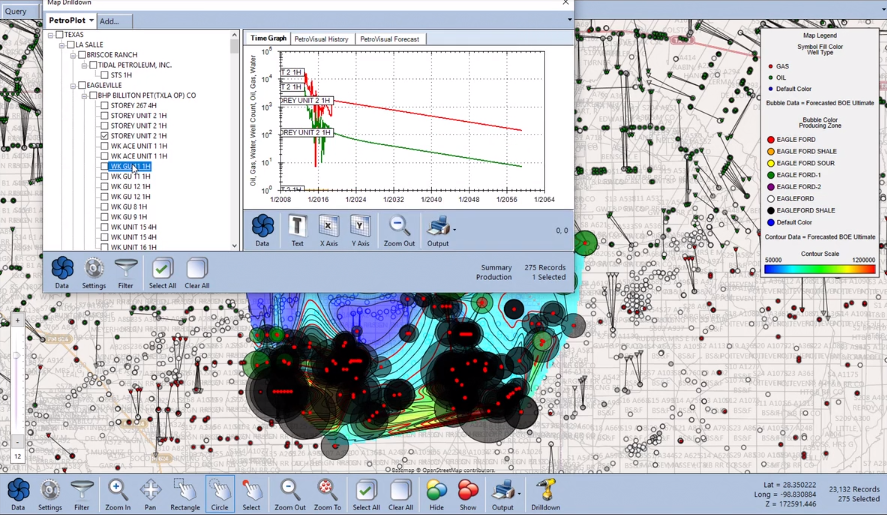Choose the Pan tool in map toolbar
The image size is (887, 515).
click(x=150, y=491)
